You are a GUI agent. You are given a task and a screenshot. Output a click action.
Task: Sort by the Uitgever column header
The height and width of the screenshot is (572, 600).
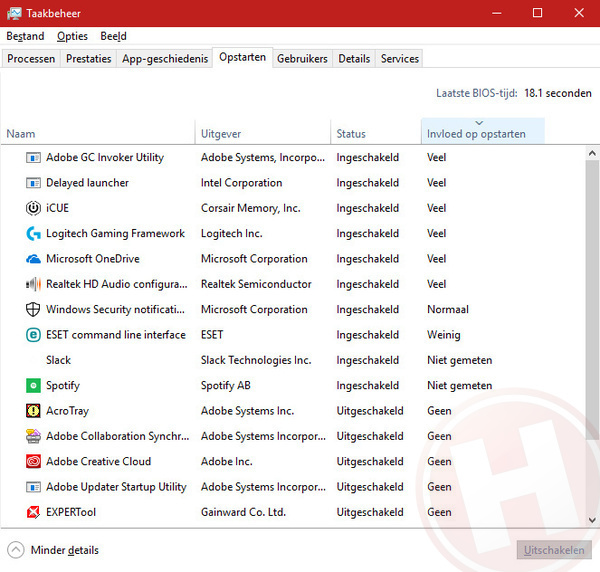262,134
